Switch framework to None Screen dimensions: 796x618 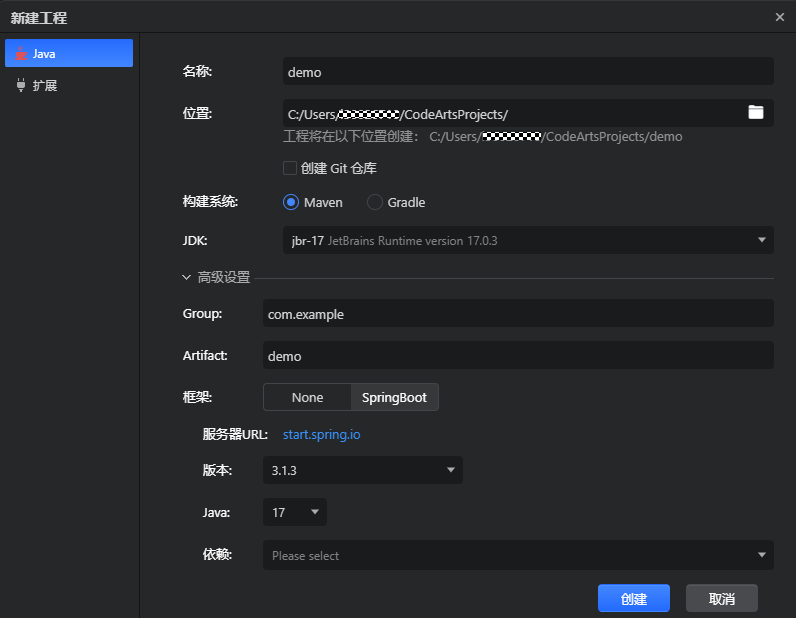[x=307, y=397]
